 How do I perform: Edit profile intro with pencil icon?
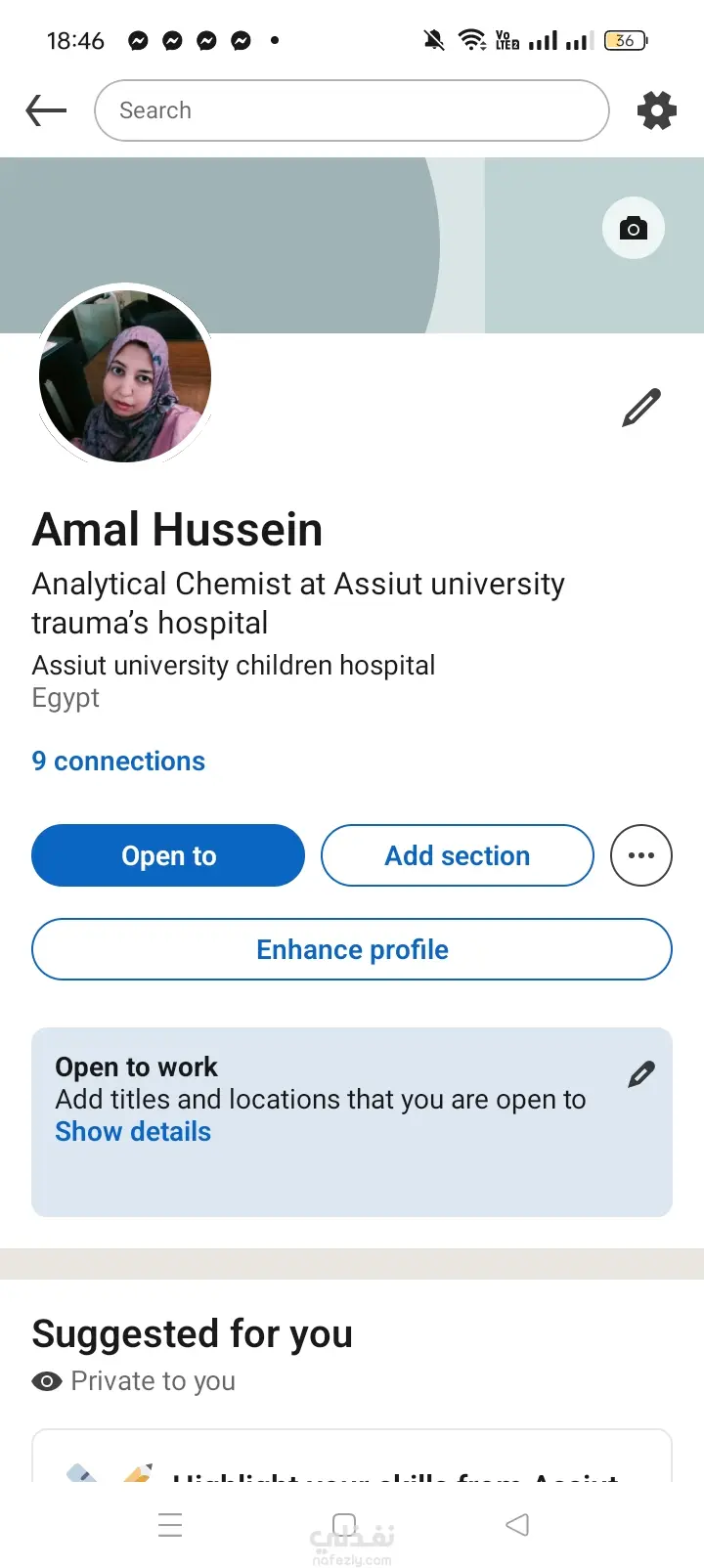click(x=641, y=408)
